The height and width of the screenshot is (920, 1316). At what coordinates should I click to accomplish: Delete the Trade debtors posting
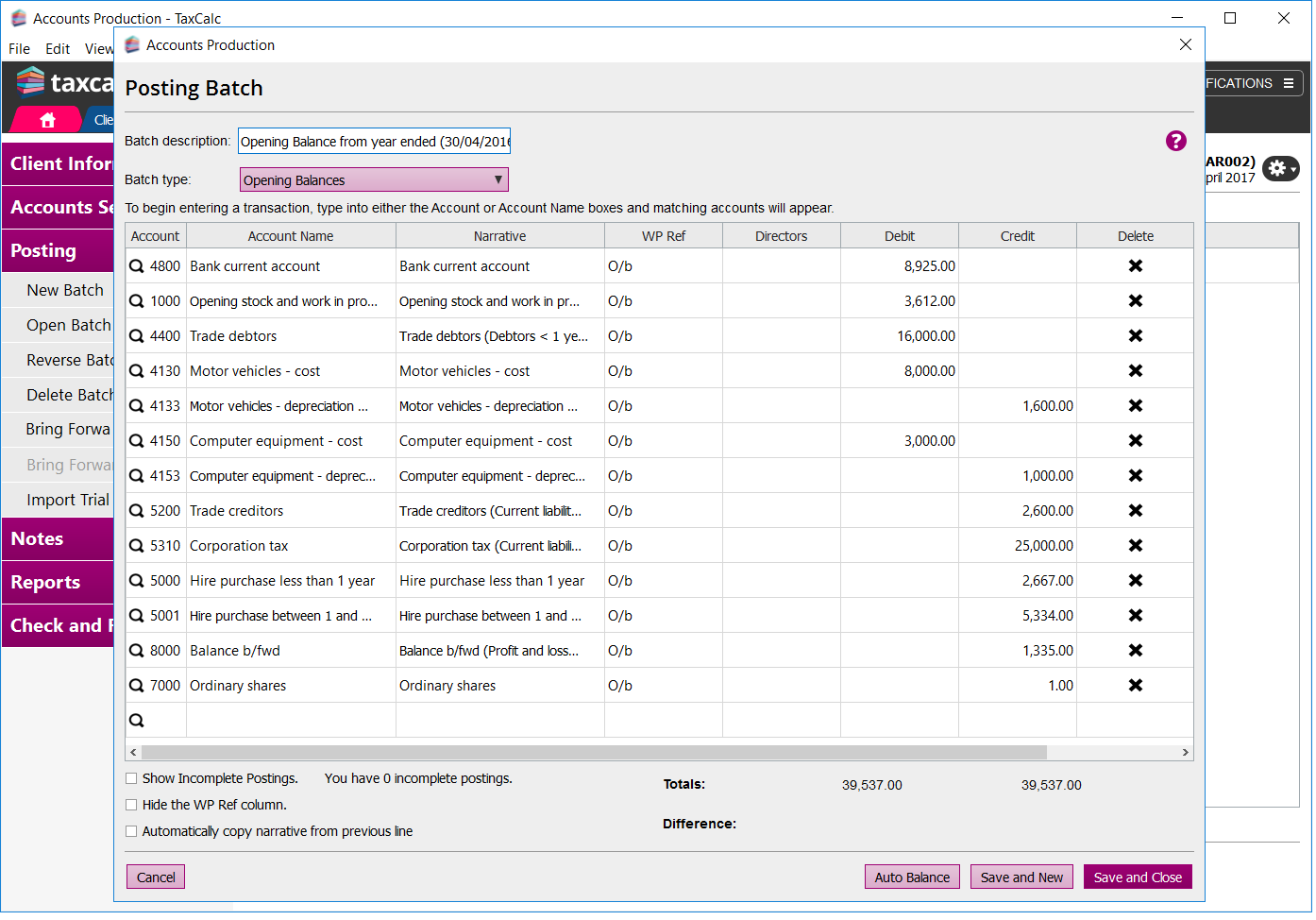1136,336
